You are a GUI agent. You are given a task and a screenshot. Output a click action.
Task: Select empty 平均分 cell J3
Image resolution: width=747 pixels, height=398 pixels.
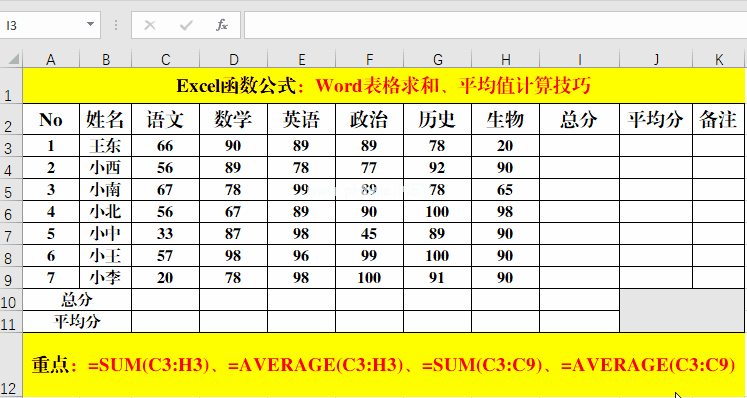click(x=656, y=146)
